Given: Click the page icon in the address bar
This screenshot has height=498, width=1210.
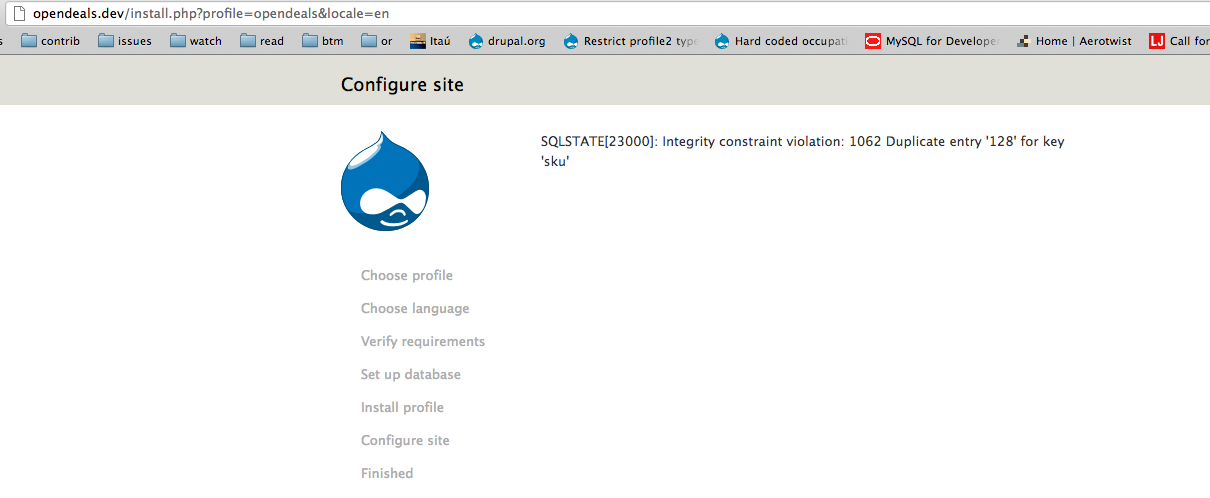Looking at the screenshot, I should (17, 13).
